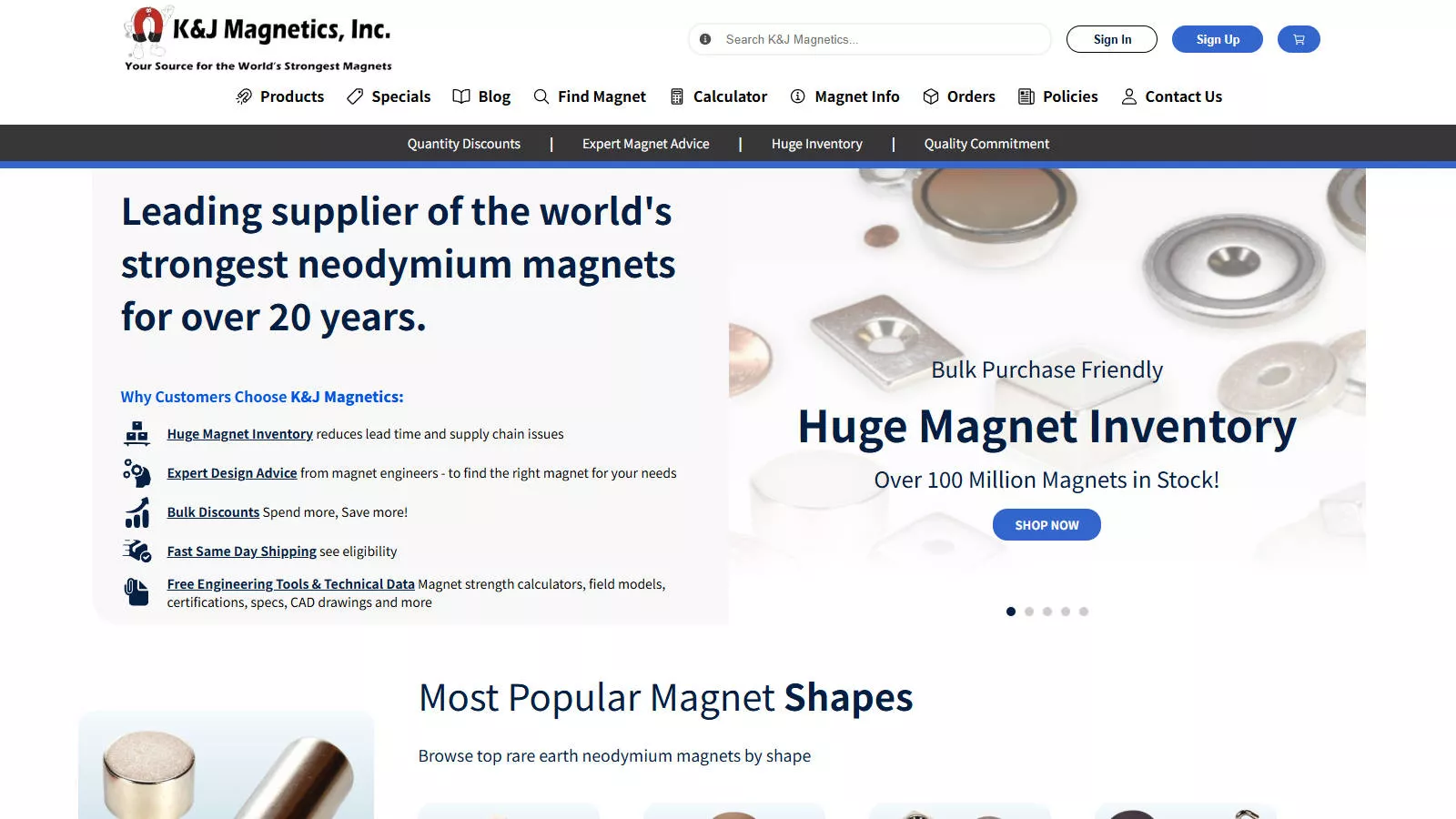This screenshot has width=1456, height=819.
Task: Select the first carousel slide dot
Action: pyautogui.click(x=1011, y=612)
